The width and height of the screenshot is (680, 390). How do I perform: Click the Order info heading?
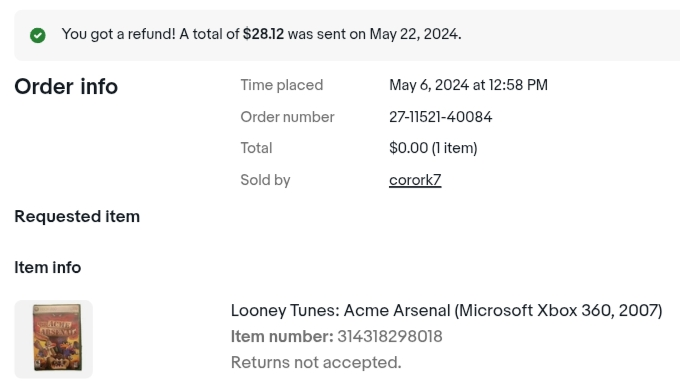coord(66,86)
